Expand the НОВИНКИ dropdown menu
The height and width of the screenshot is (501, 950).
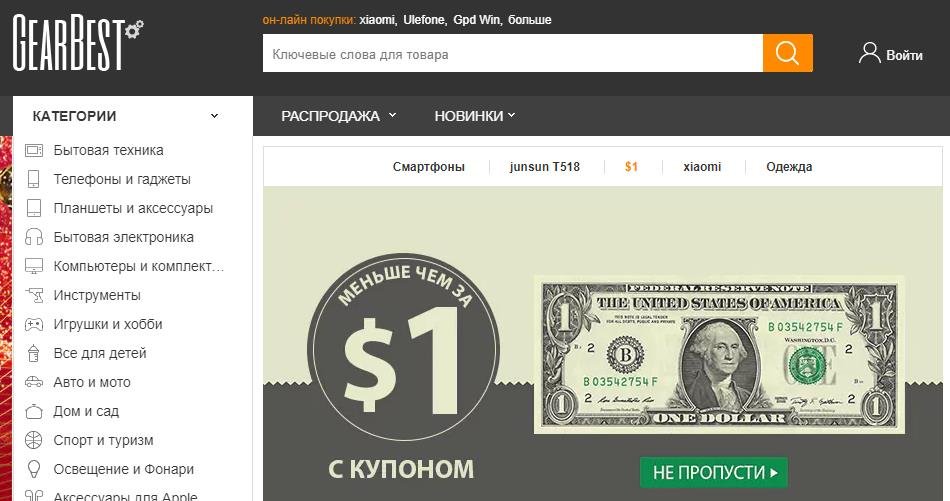pyautogui.click(x=474, y=116)
